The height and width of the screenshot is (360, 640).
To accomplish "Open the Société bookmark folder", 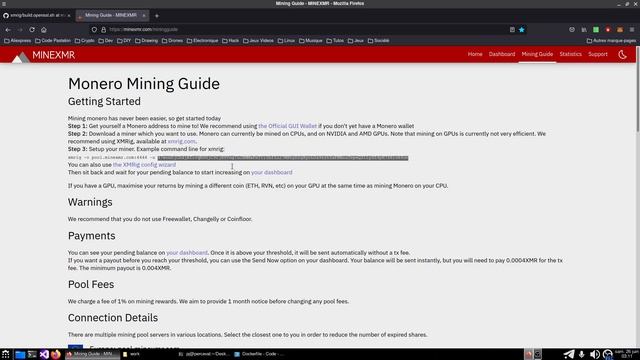I will click(x=378, y=41).
